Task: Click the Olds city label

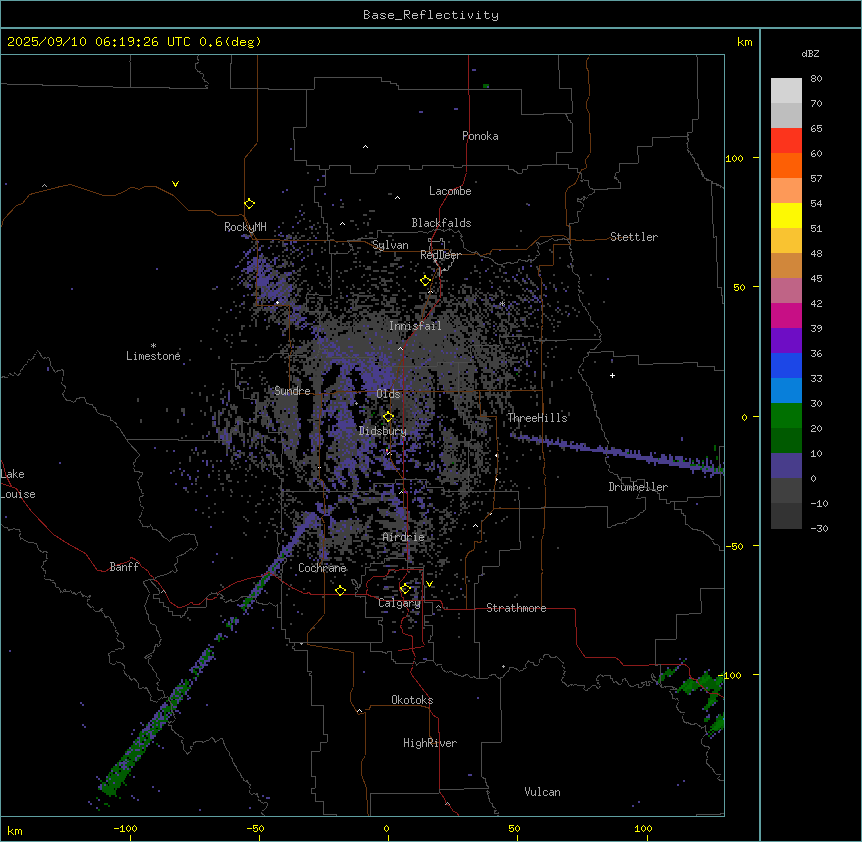Action: click(x=388, y=394)
